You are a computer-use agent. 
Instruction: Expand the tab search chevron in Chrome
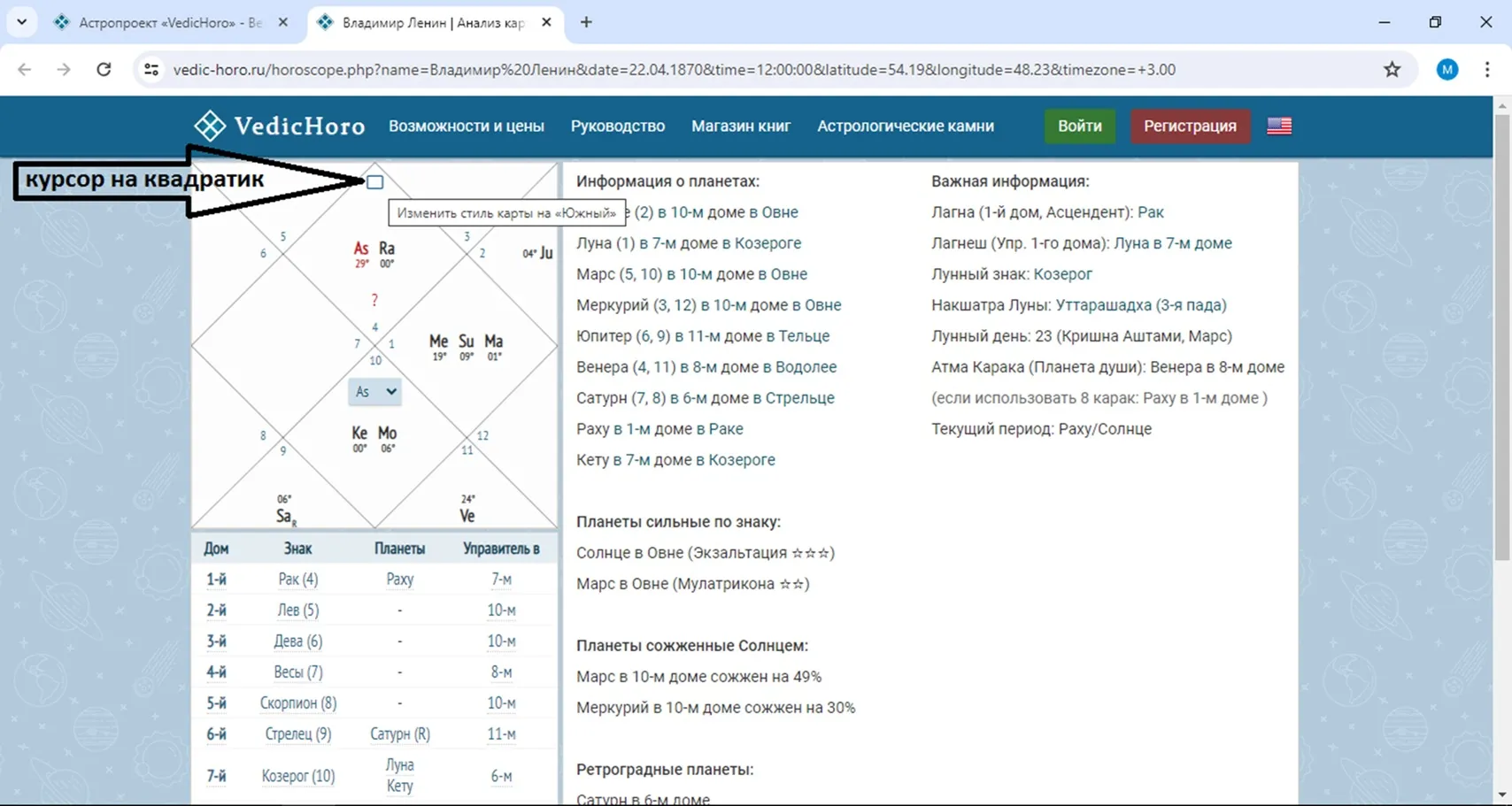[21, 22]
